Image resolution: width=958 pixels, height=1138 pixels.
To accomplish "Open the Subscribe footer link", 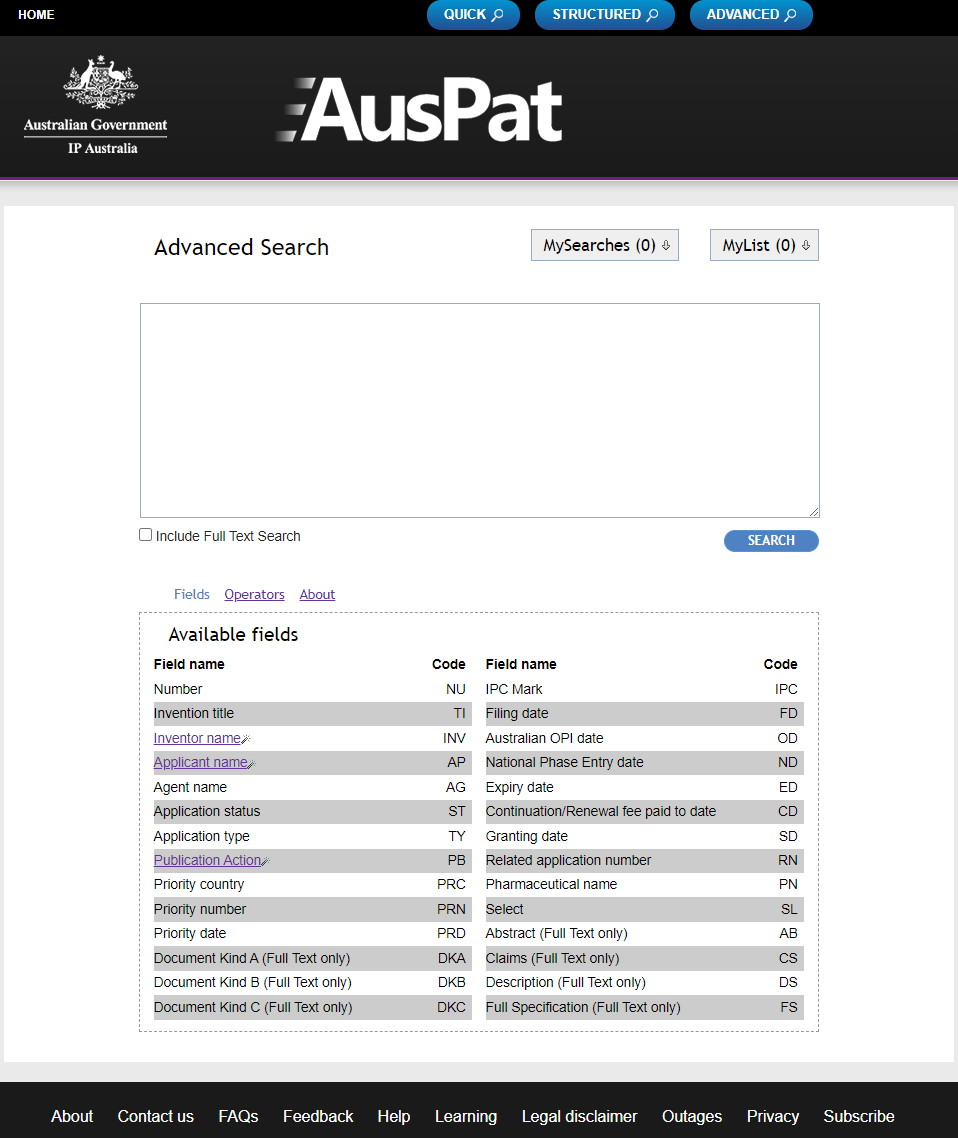I will point(859,1116).
